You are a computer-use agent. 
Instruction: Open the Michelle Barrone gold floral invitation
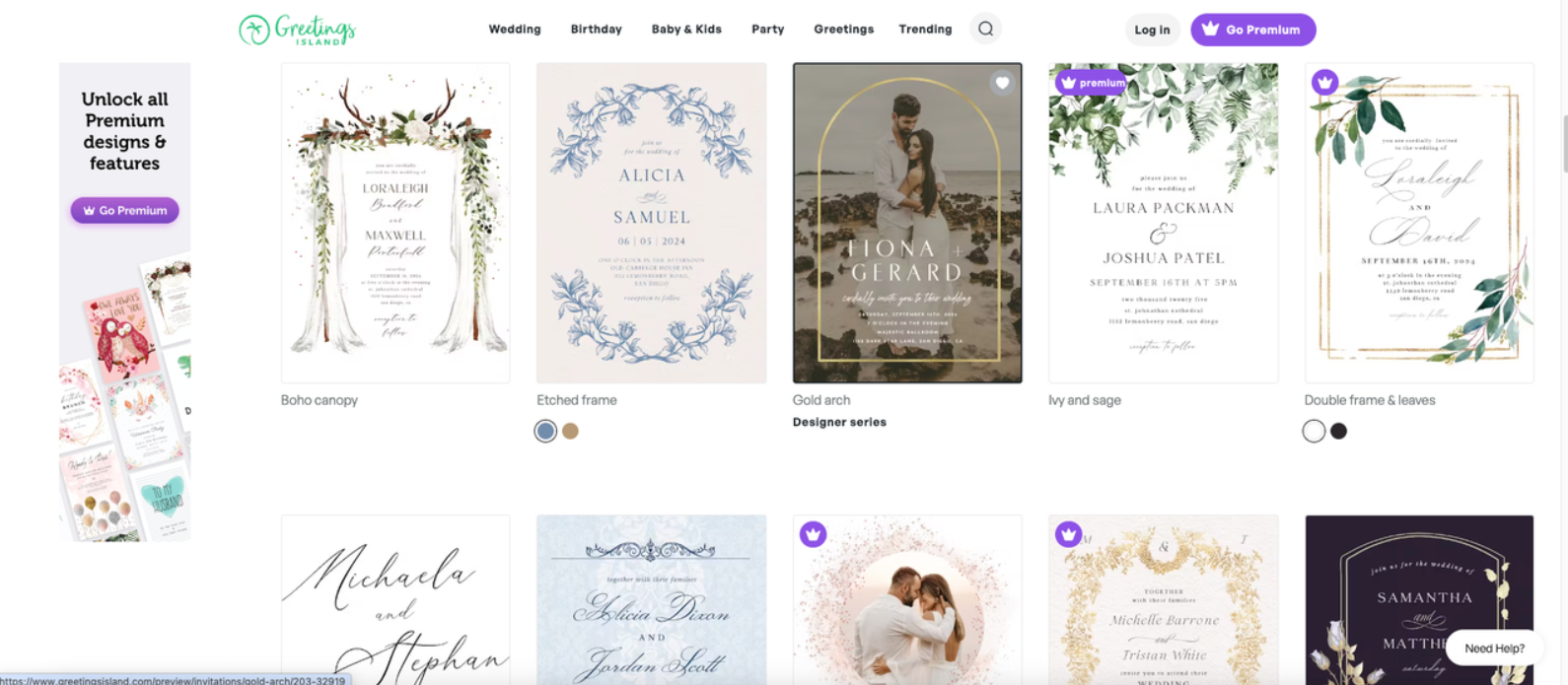pyautogui.click(x=1163, y=599)
